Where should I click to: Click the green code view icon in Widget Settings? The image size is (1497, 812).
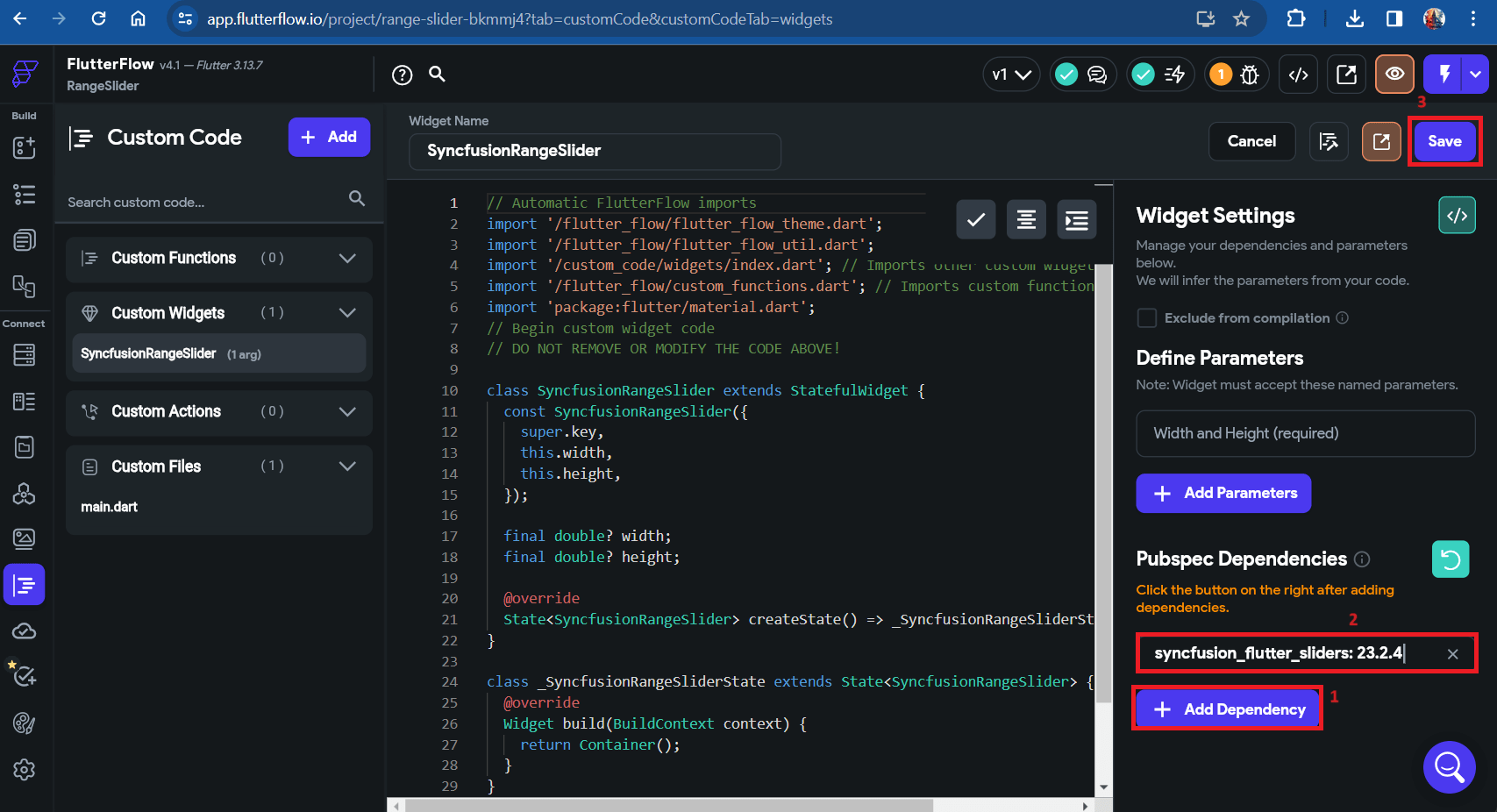pyautogui.click(x=1458, y=216)
